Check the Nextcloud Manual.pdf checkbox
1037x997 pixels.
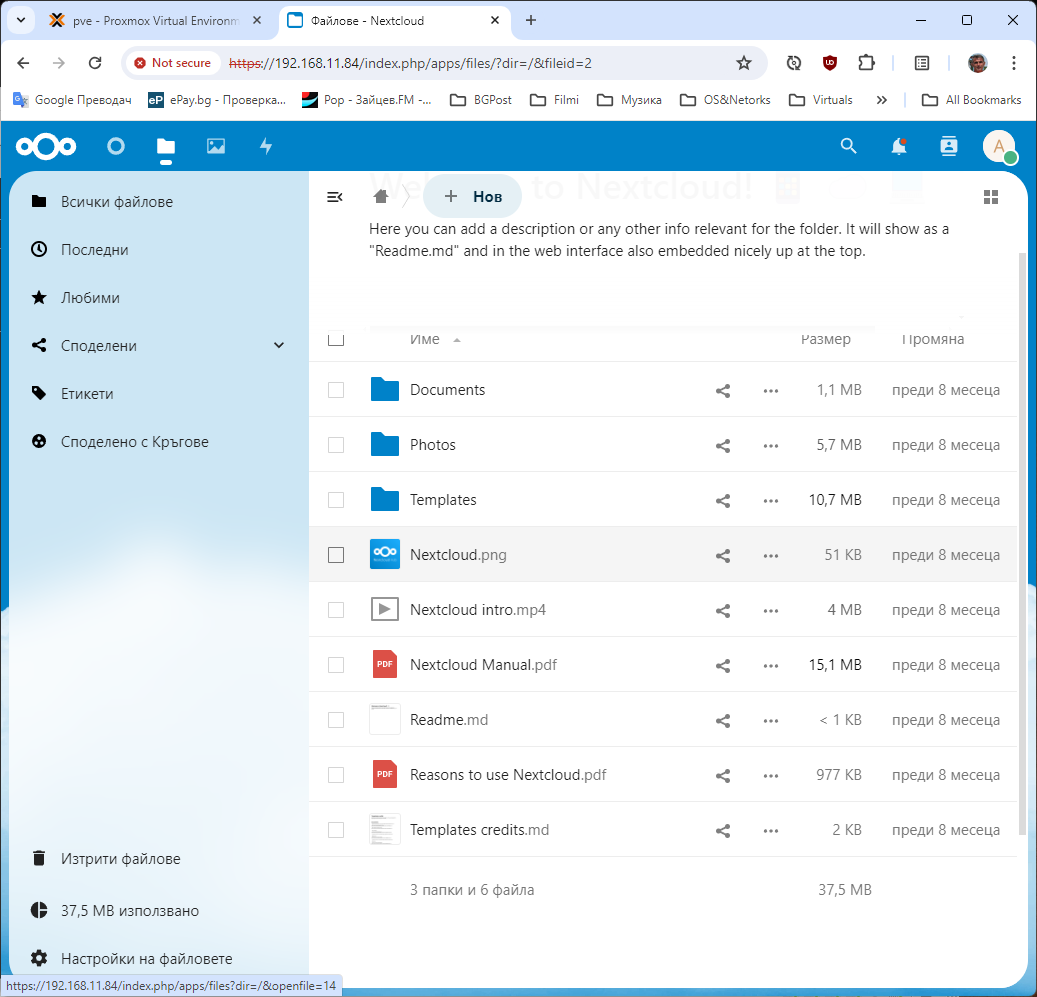tap(336, 664)
